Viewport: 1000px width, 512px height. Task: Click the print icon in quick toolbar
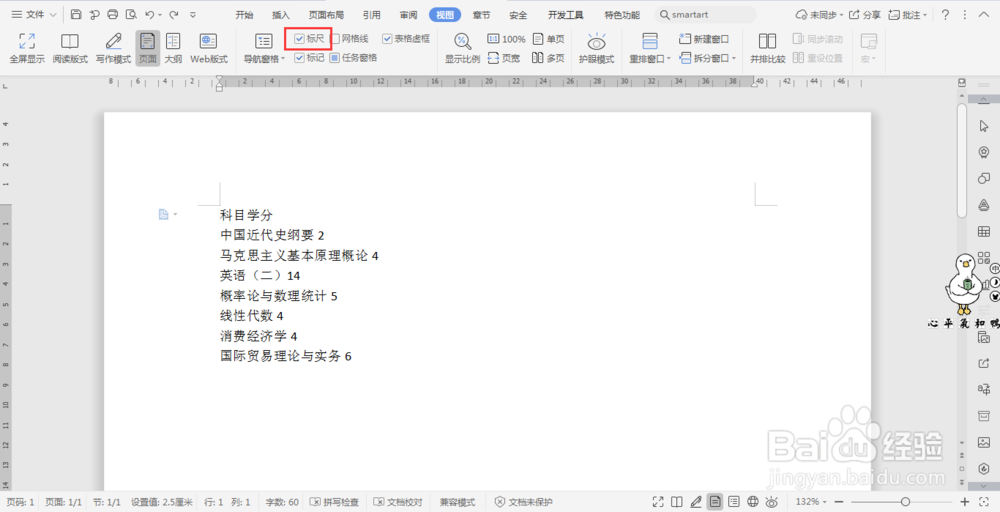tap(113, 14)
